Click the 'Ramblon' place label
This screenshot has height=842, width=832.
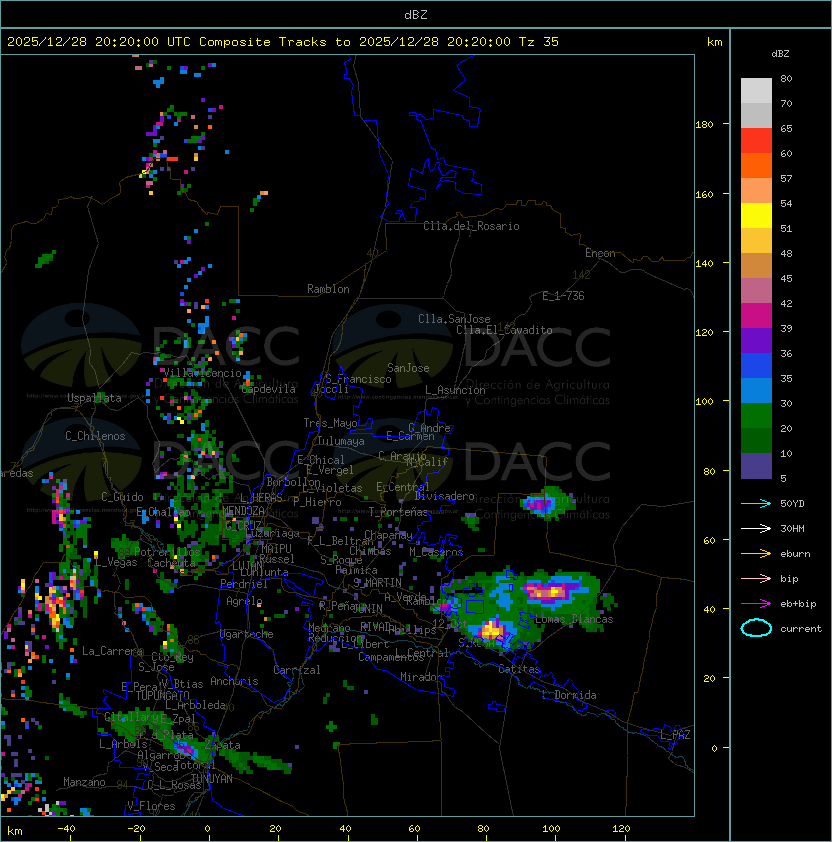point(328,289)
